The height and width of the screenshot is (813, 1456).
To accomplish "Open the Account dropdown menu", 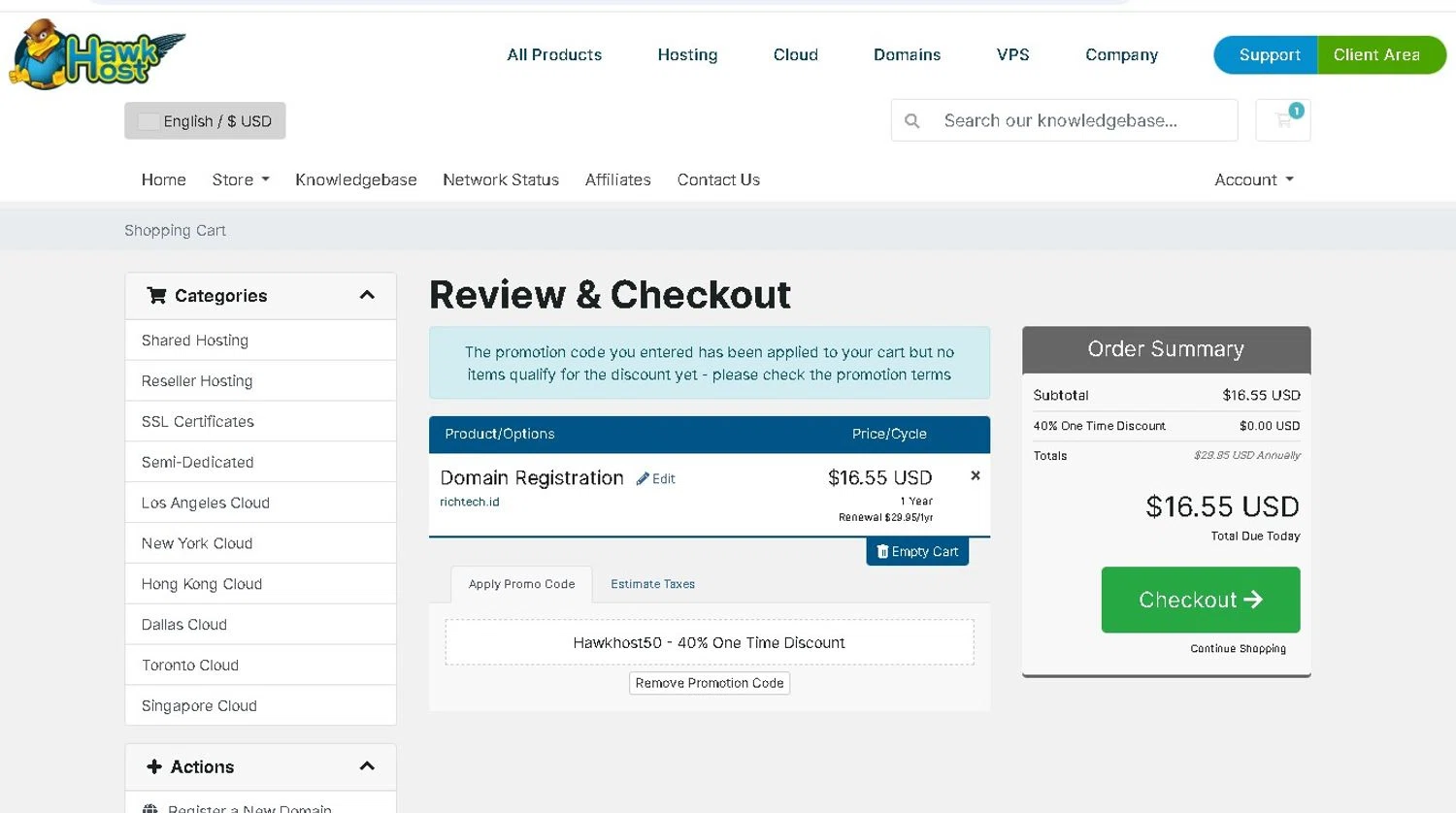I will tap(1254, 179).
